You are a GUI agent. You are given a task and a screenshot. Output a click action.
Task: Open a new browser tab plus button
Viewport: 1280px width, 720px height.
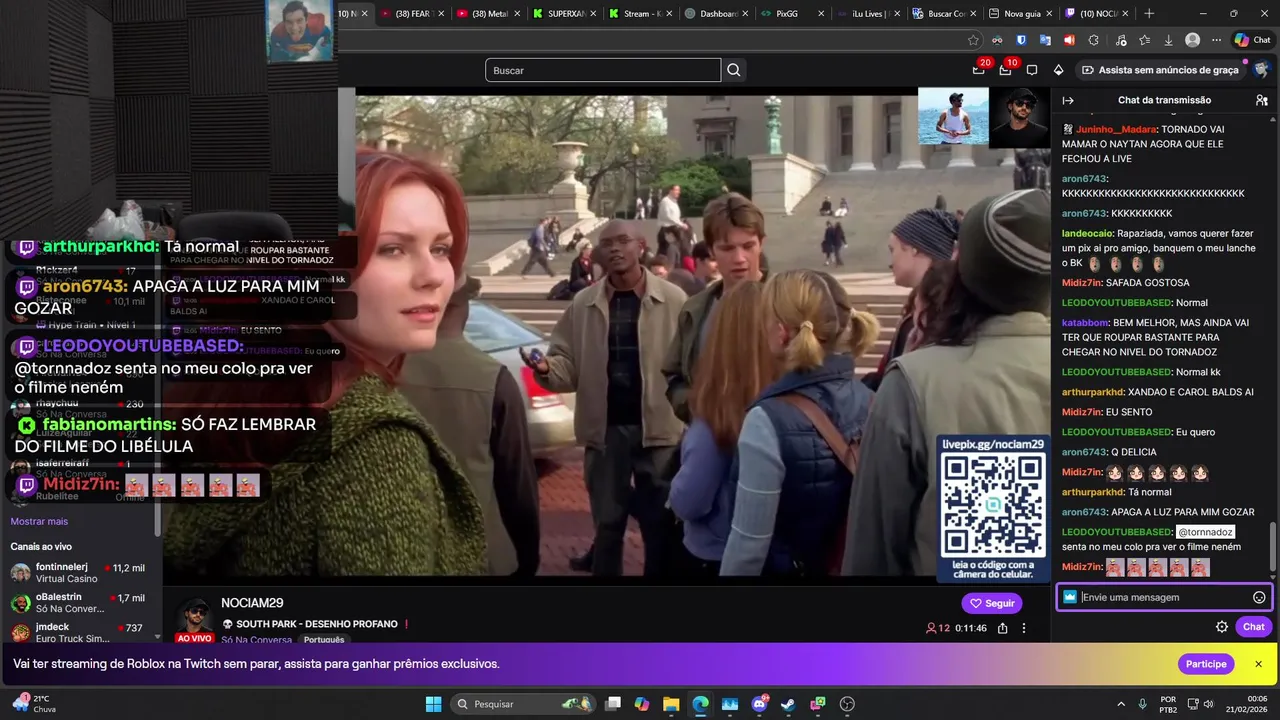(1149, 13)
